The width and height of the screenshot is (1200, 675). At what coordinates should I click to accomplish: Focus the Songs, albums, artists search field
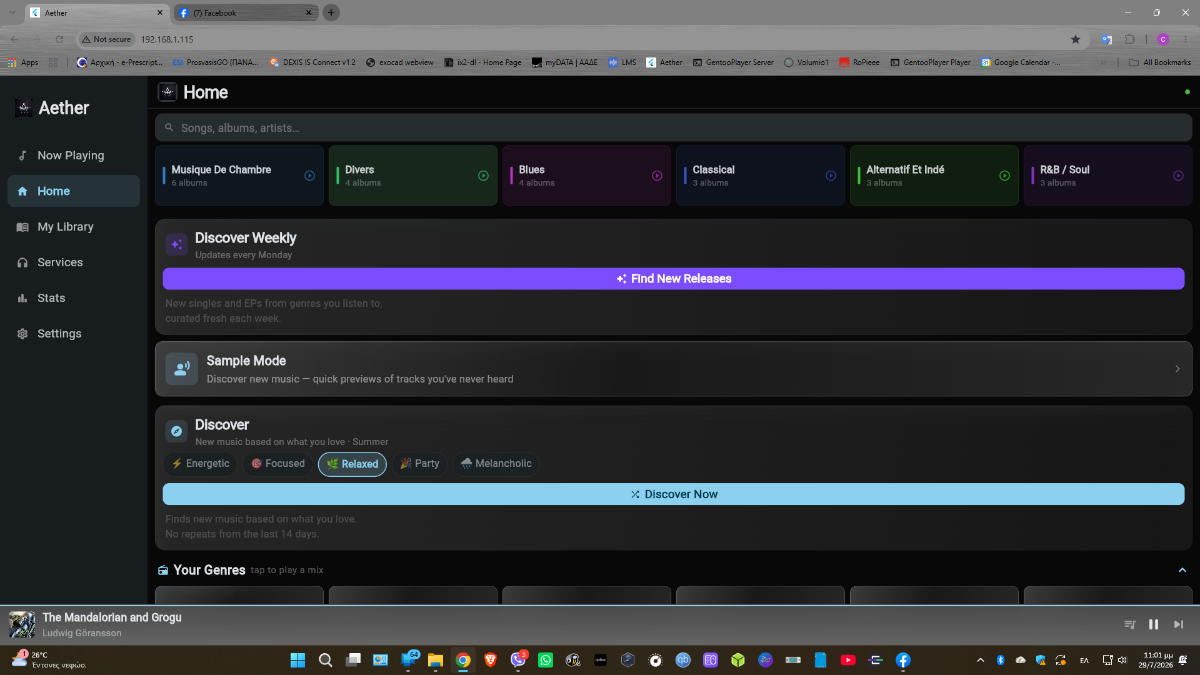click(x=674, y=128)
